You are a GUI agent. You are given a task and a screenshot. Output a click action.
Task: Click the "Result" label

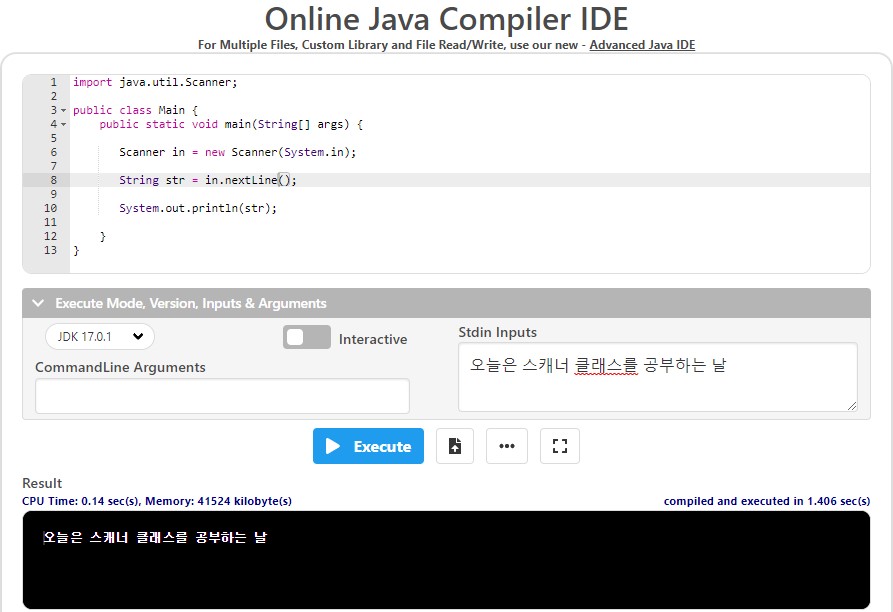(42, 483)
